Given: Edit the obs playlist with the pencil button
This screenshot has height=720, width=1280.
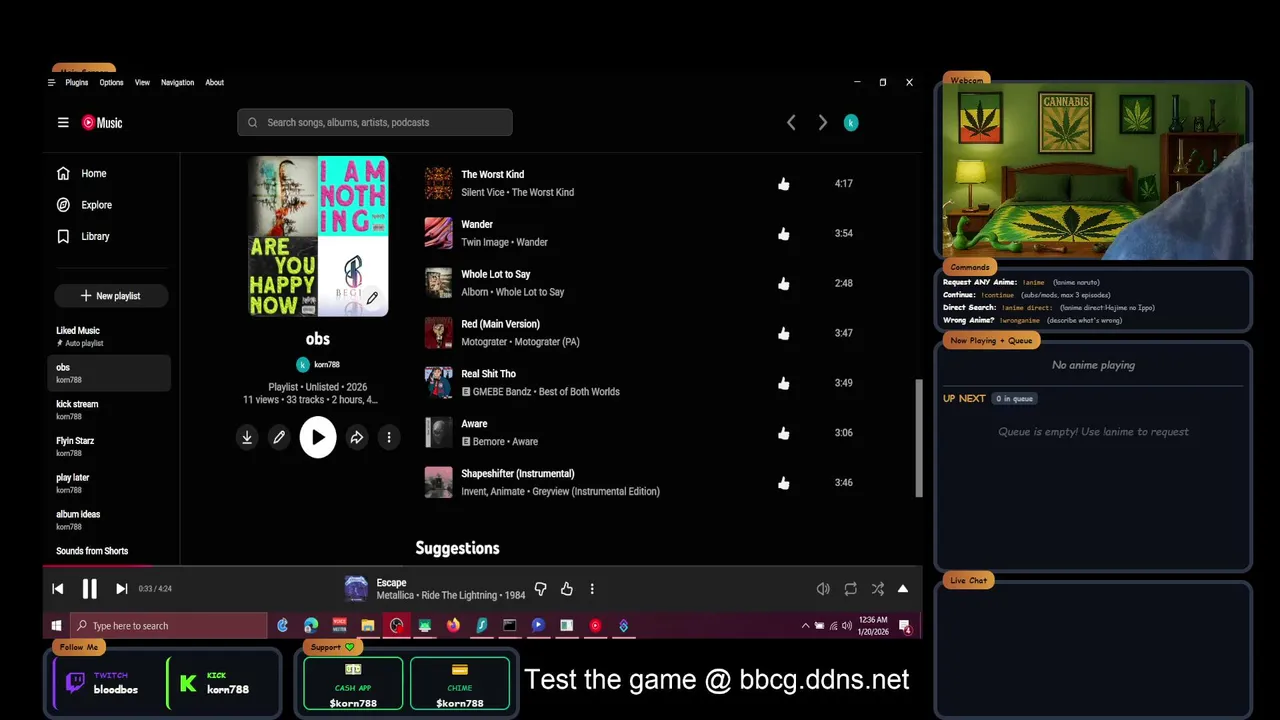Looking at the screenshot, I should 280,437.
